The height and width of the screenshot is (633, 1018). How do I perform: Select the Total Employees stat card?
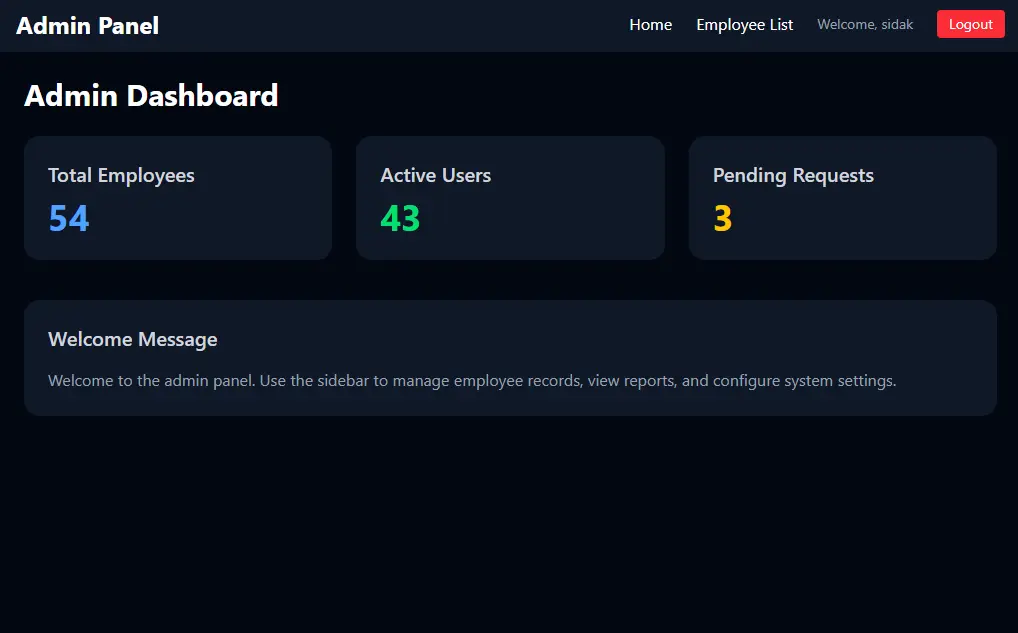point(178,197)
